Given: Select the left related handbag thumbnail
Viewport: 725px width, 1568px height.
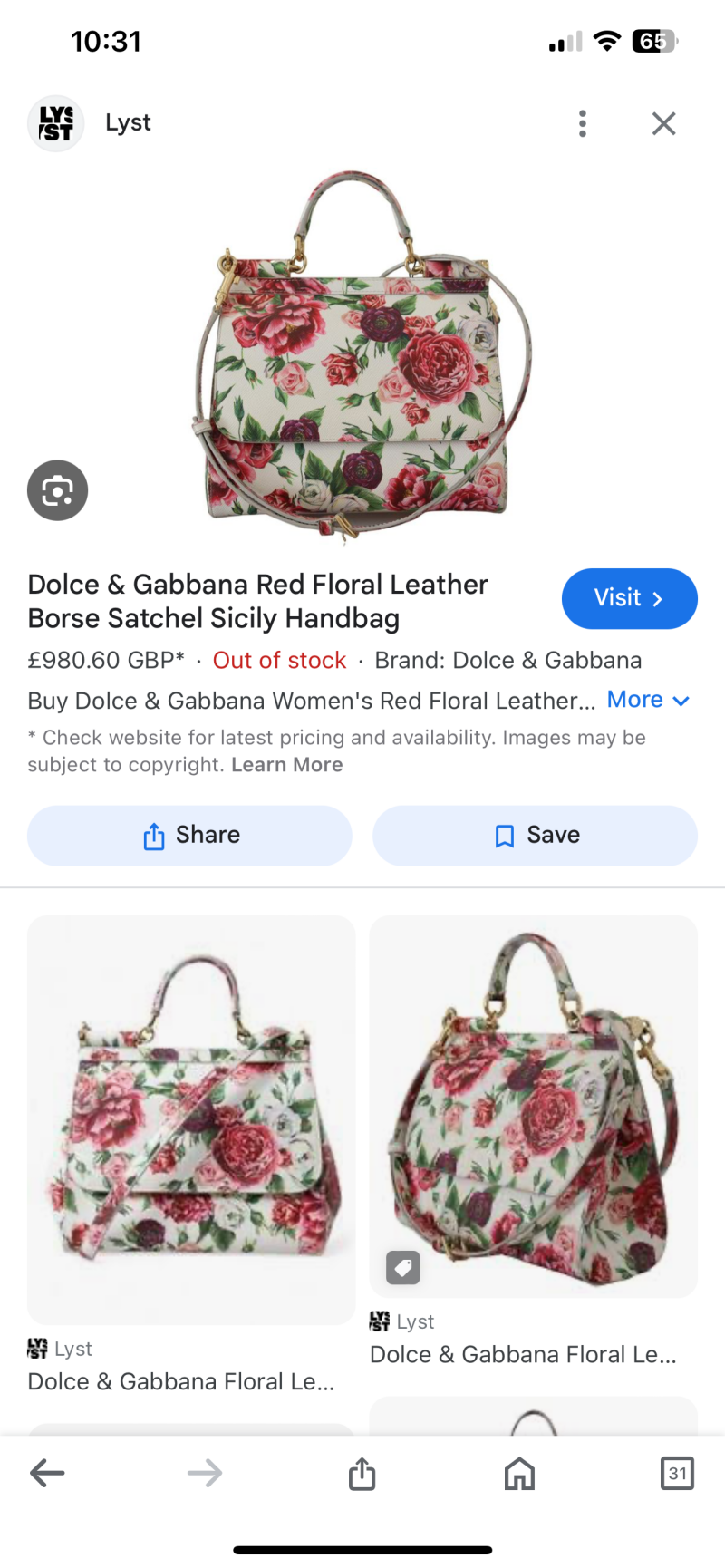Looking at the screenshot, I should [x=190, y=1119].
